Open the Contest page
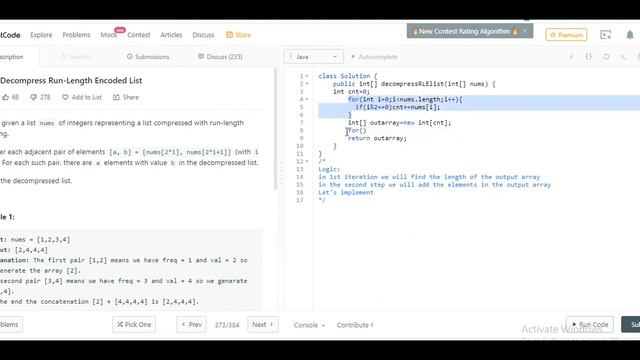Viewport: 640px width, 360px height. (139, 35)
